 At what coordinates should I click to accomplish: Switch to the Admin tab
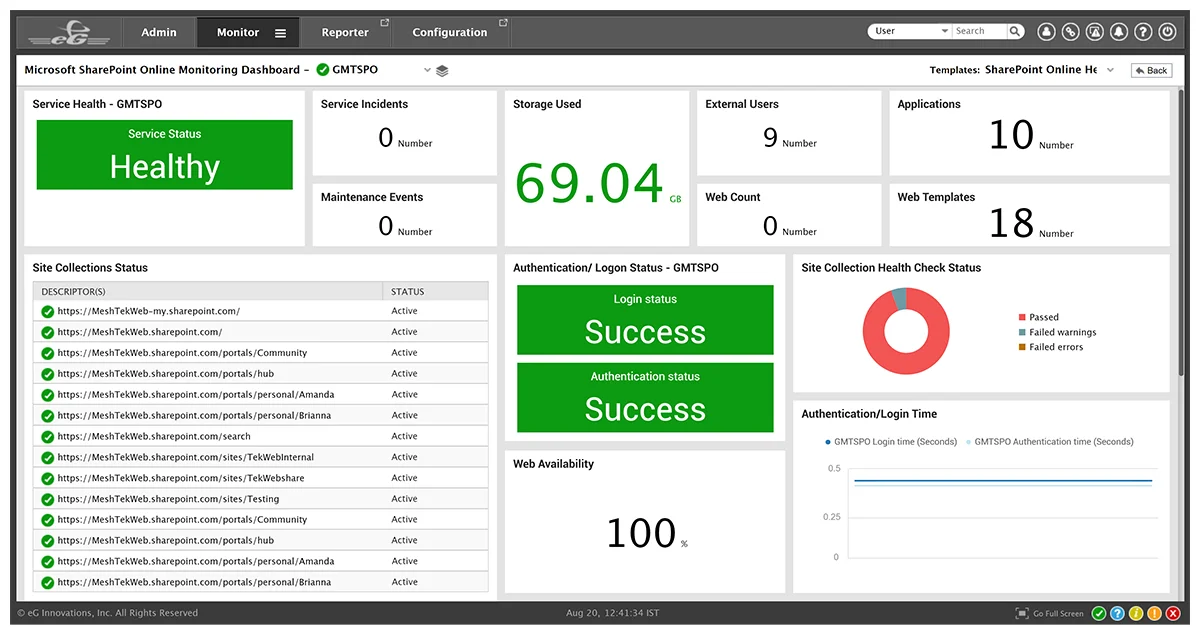[158, 32]
